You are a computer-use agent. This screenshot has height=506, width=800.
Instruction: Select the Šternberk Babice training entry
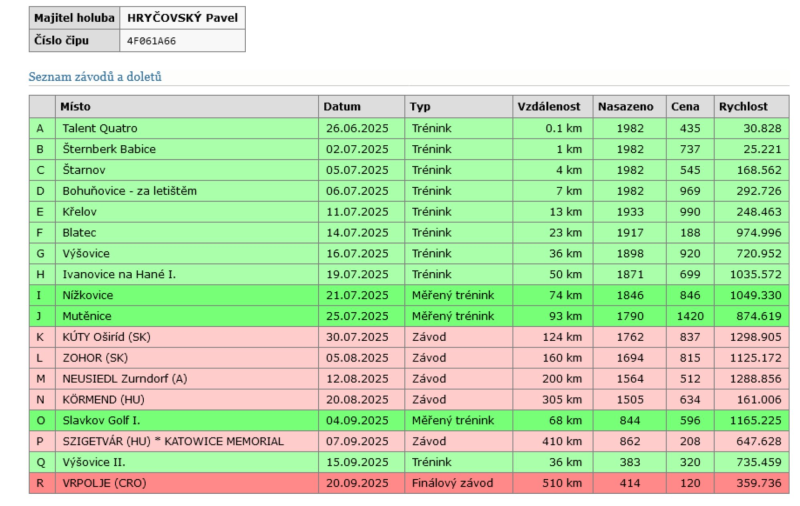coord(109,149)
